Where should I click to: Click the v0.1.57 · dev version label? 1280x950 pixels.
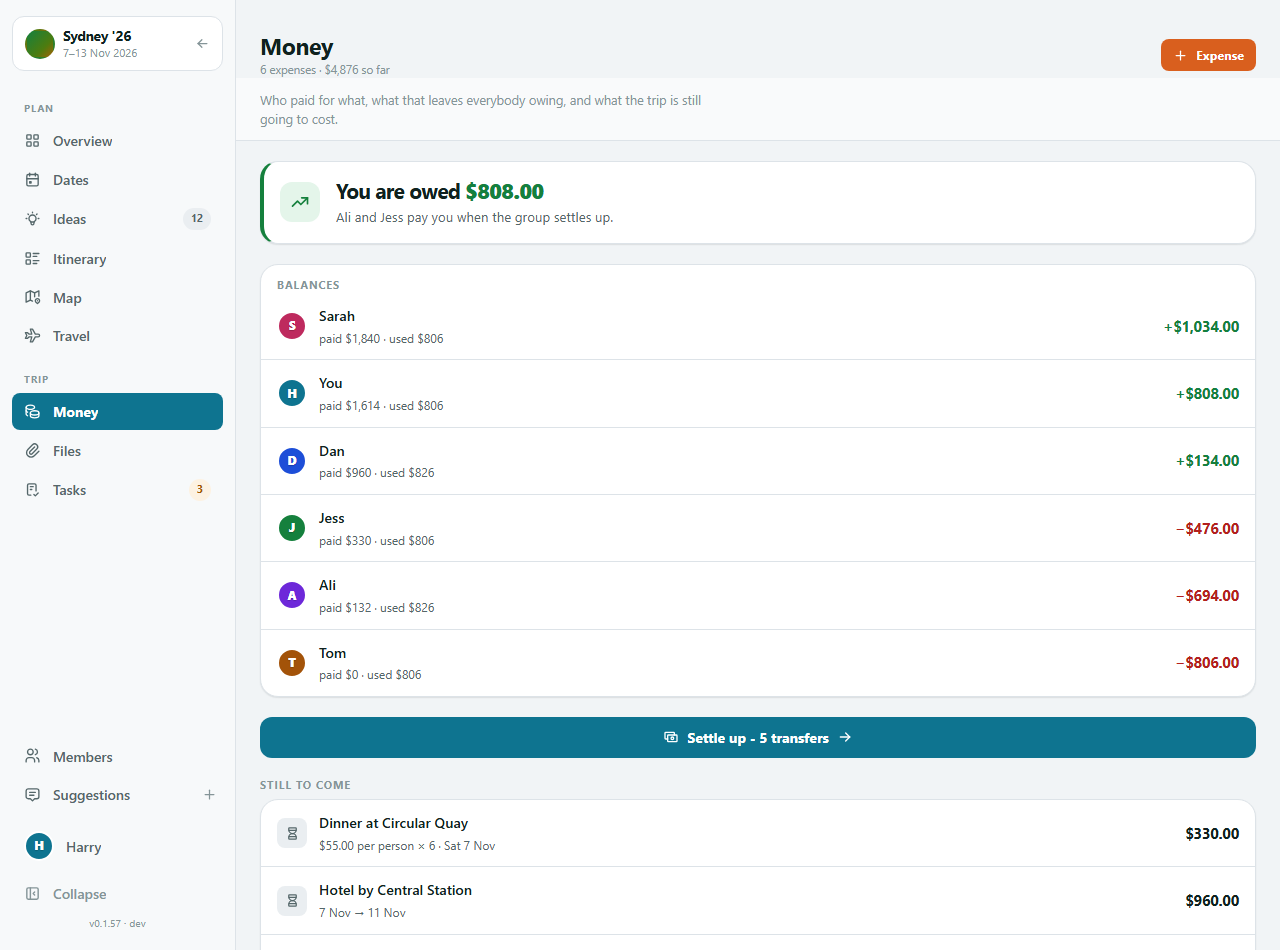[x=117, y=924]
